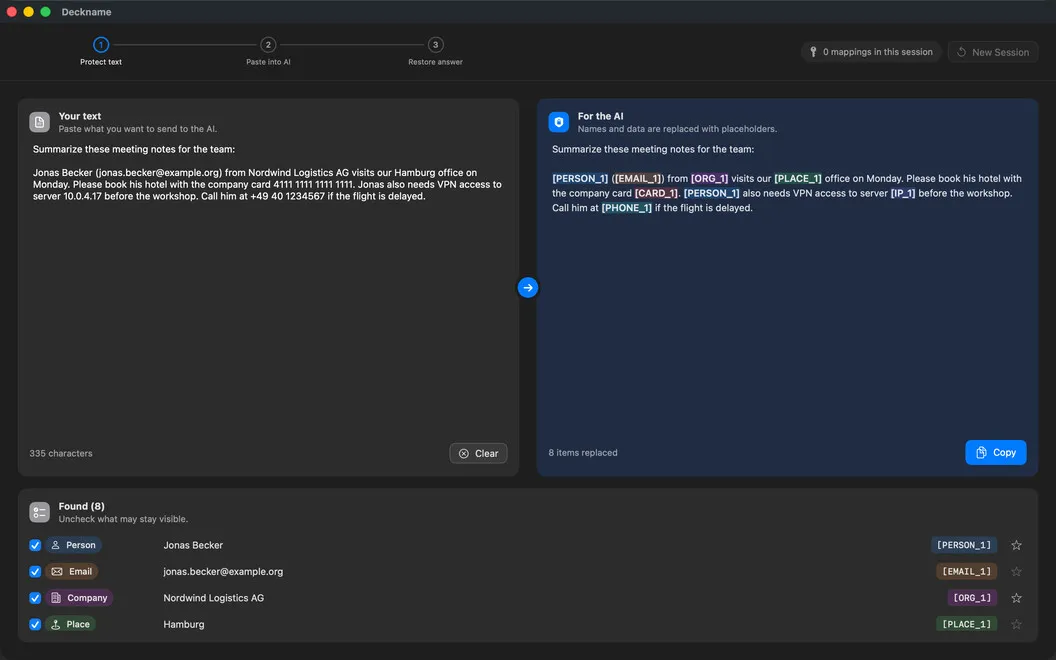Screen dimensions: 1056x660
Task: Star the Jonas Becker person entry
Action: (1016, 545)
